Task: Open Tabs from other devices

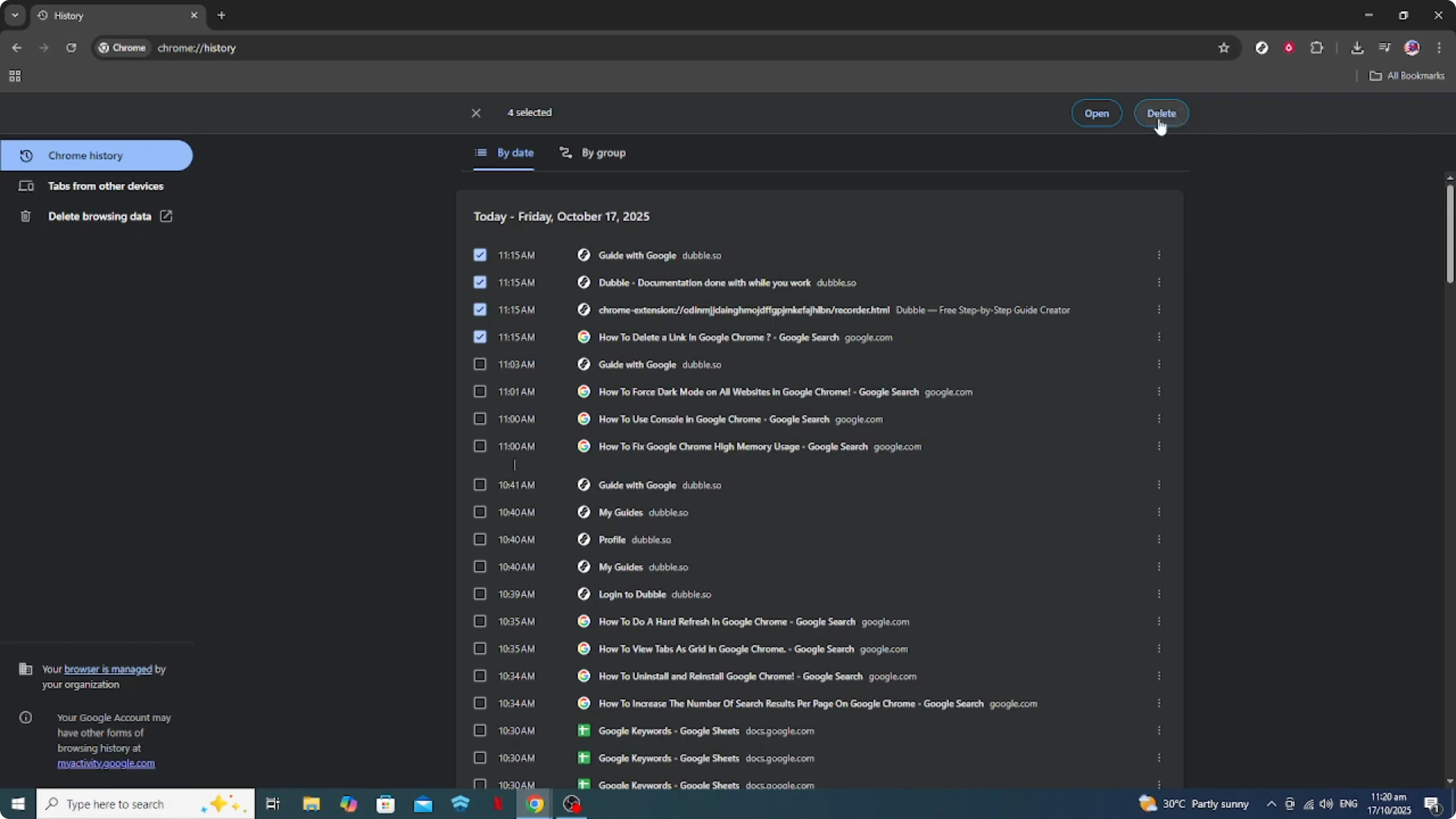Action: point(105,186)
